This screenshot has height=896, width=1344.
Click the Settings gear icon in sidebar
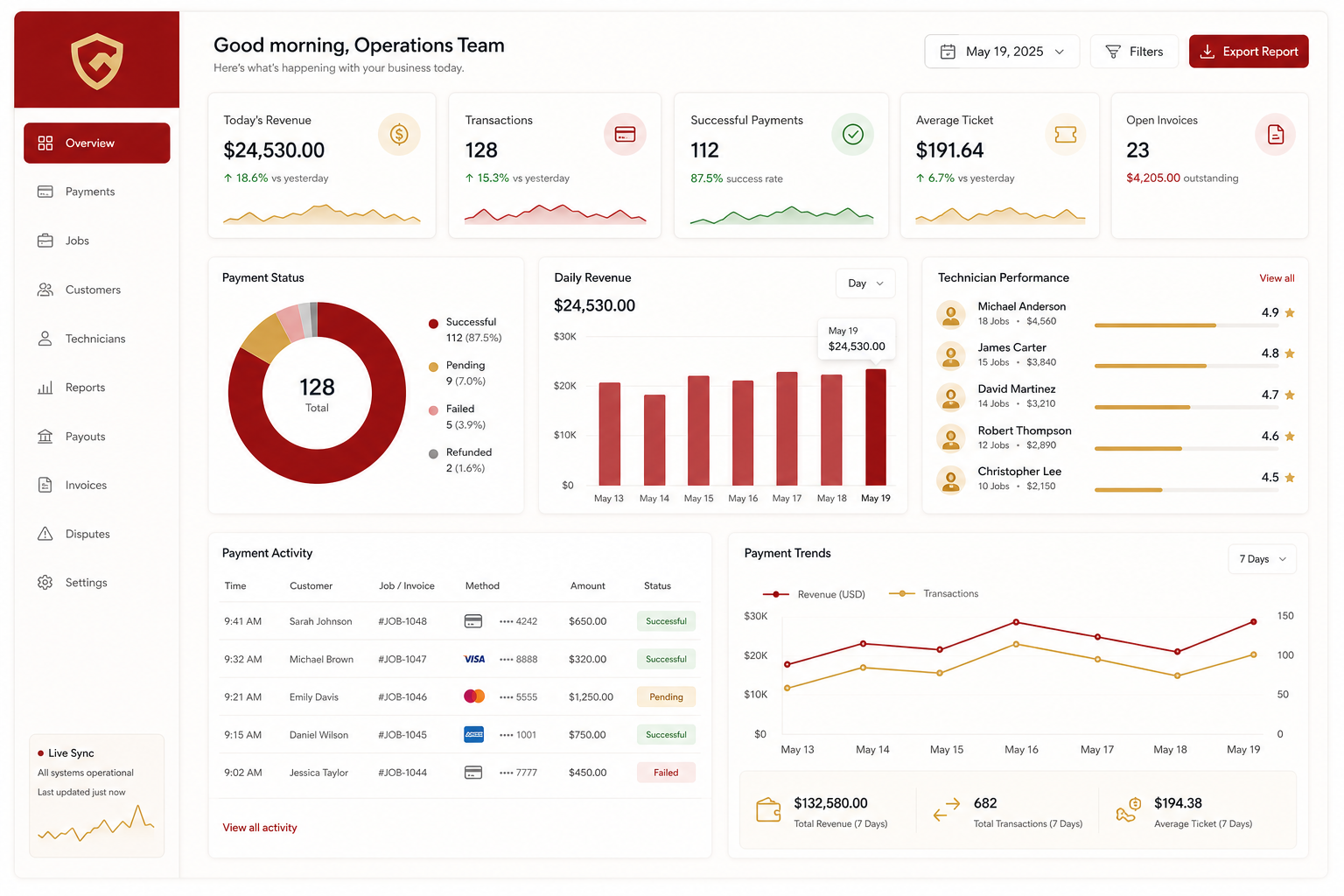tap(45, 583)
